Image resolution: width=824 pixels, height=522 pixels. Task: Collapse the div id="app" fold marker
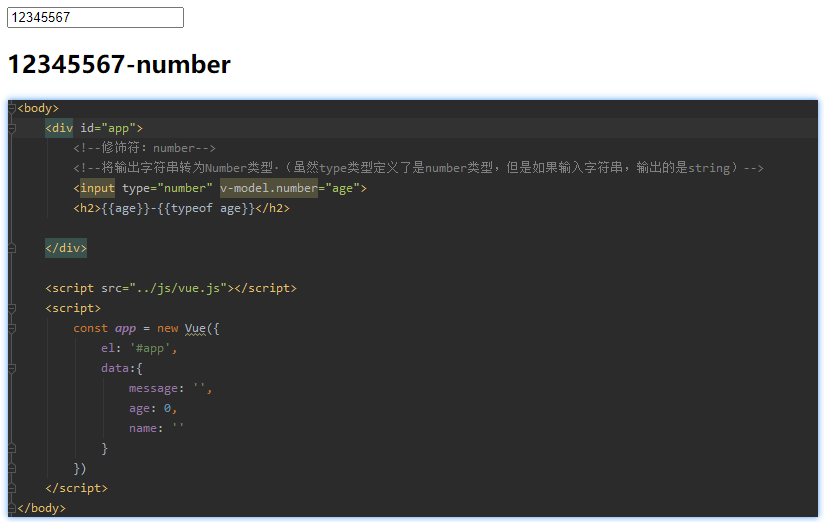point(12,128)
